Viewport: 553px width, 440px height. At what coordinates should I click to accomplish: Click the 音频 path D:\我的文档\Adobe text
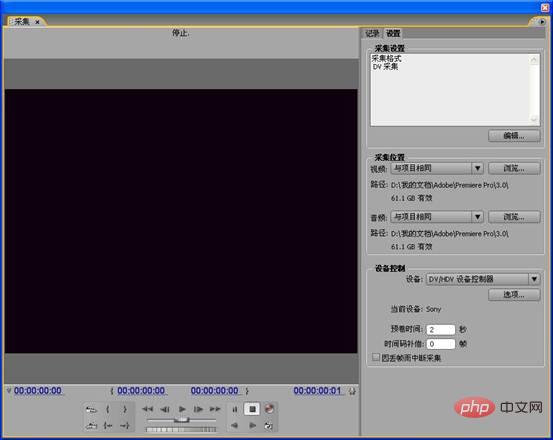click(x=449, y=233)
